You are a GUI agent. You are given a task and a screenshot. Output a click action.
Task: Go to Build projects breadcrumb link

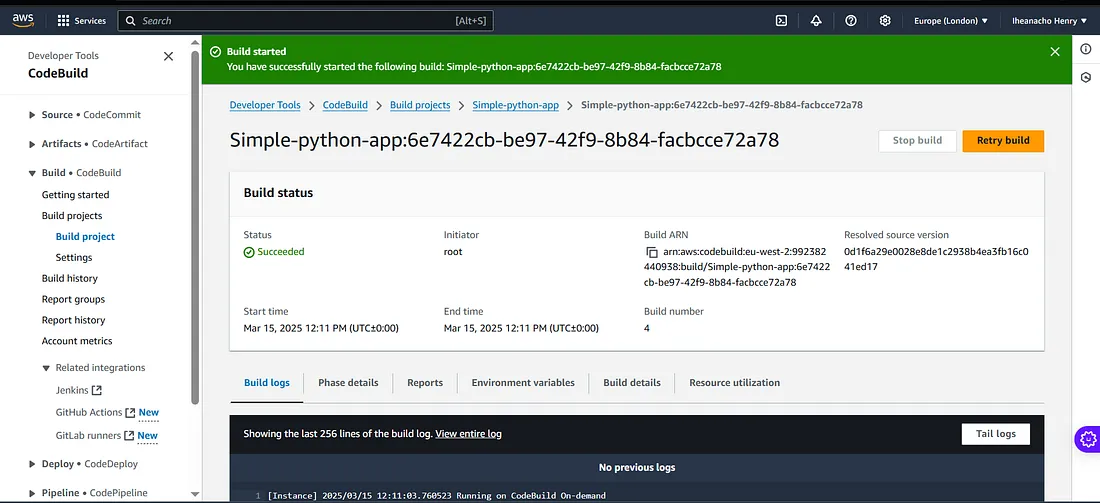(x=420, y=105)
